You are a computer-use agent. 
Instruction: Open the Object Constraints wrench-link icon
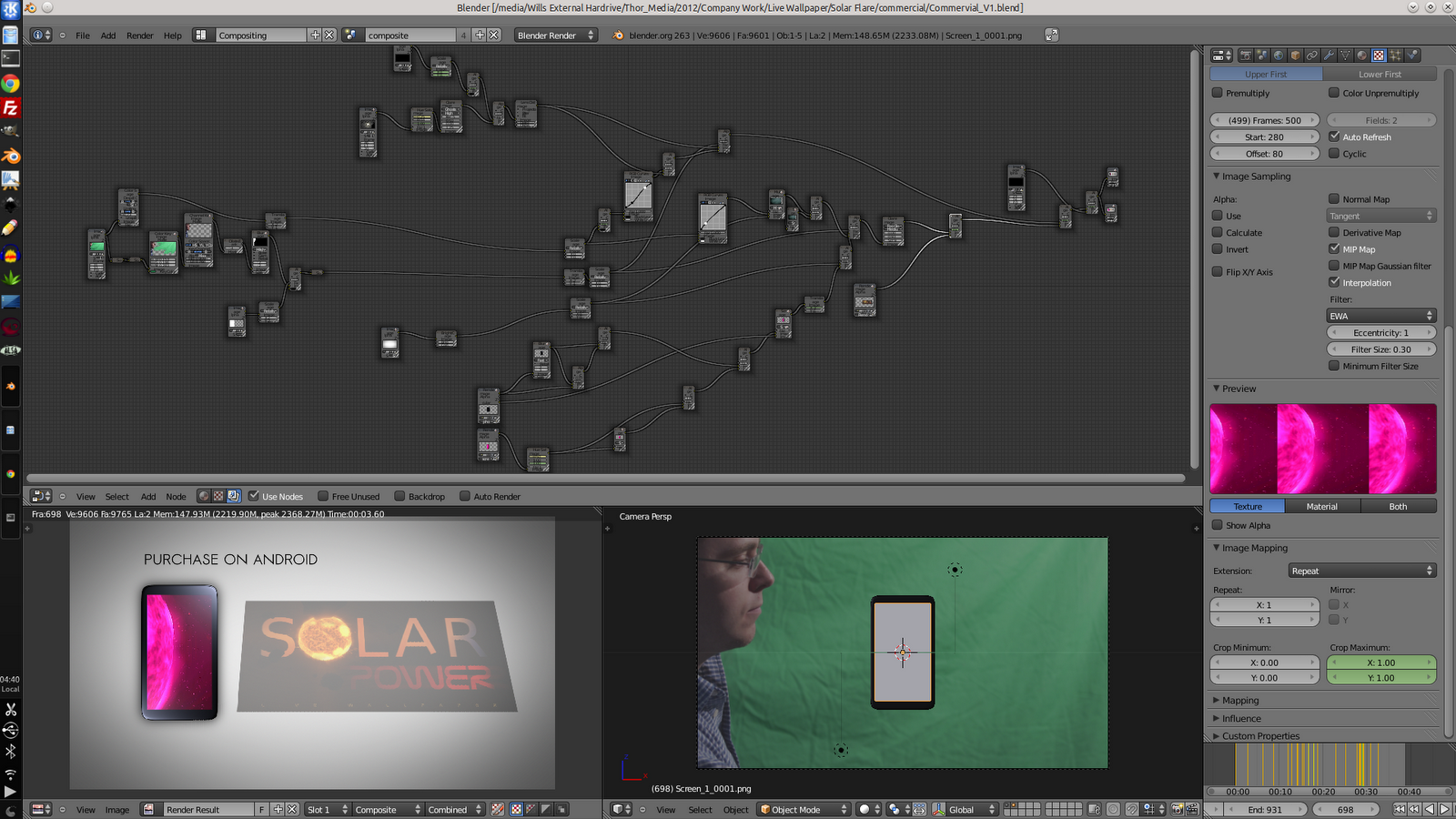point(1312,55)
